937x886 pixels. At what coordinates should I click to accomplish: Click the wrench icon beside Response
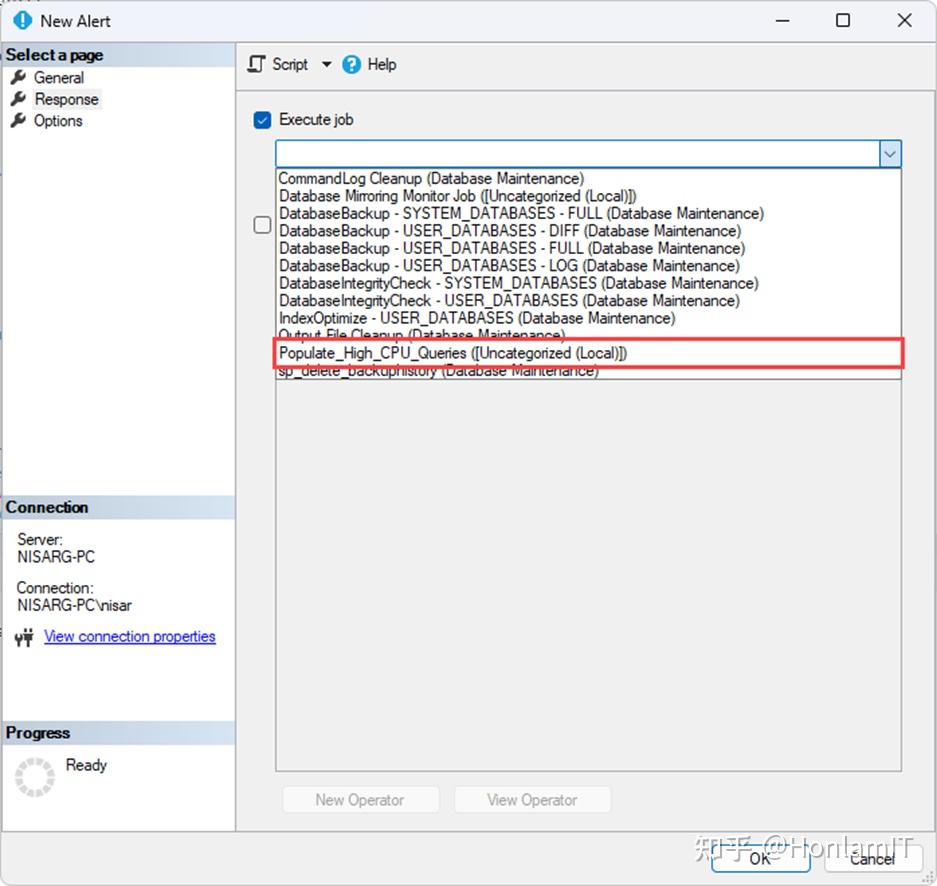(x=20, y=99)
